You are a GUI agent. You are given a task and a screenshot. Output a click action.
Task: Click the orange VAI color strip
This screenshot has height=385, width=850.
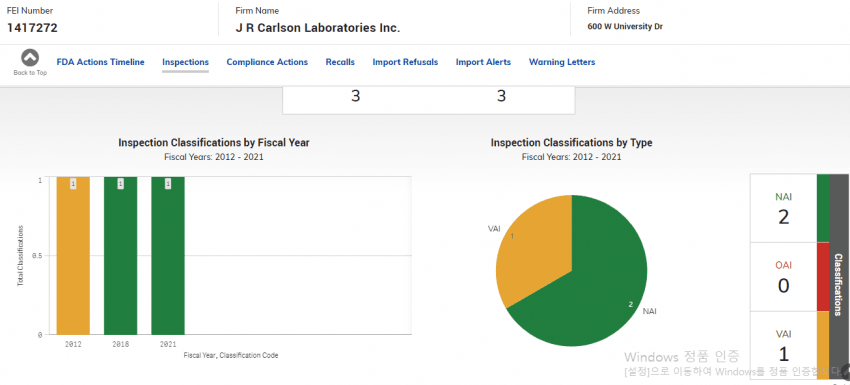pos(822,345)
